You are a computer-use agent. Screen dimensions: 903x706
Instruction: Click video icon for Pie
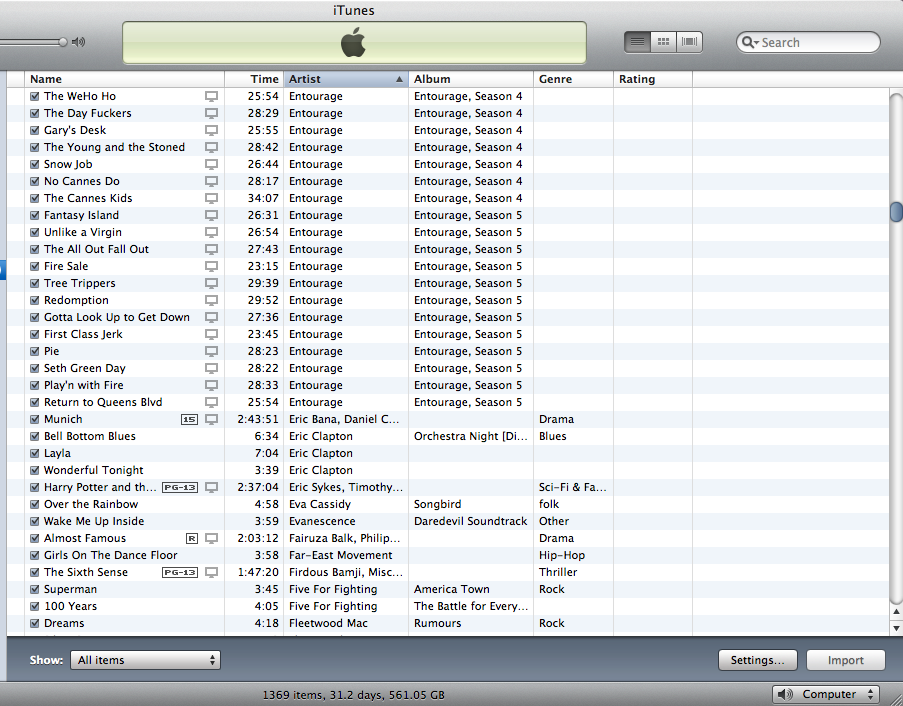(x=211, y=351)
